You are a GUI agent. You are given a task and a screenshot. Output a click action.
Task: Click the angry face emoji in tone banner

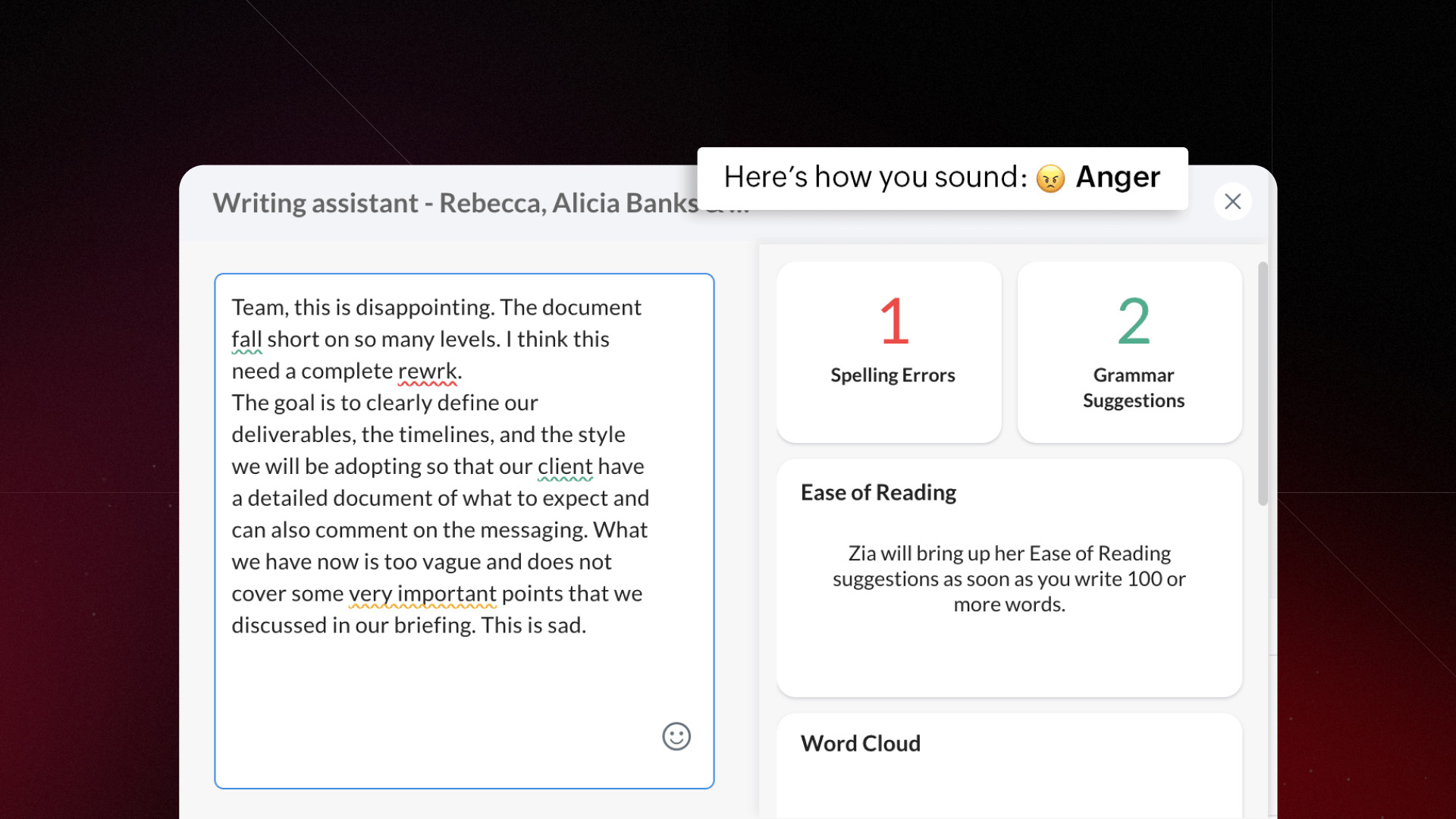(1050, 178)
